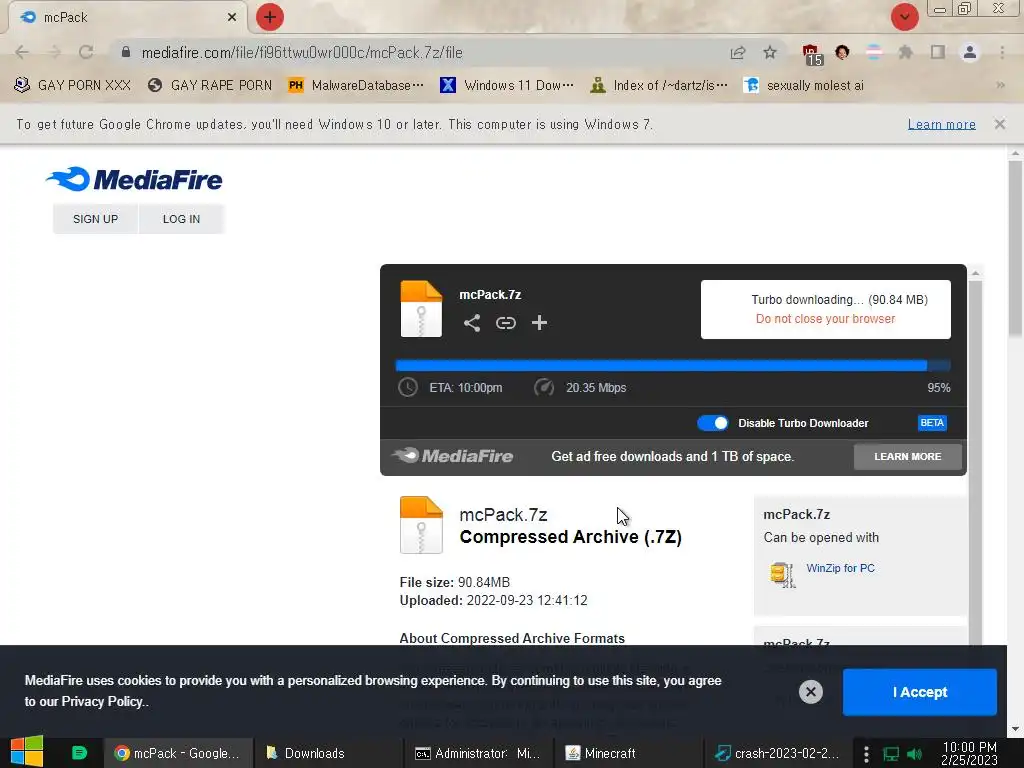Open the Windows Start menu
The height and width of the screenshot is (768, 1024).
[x=27, y=752]
